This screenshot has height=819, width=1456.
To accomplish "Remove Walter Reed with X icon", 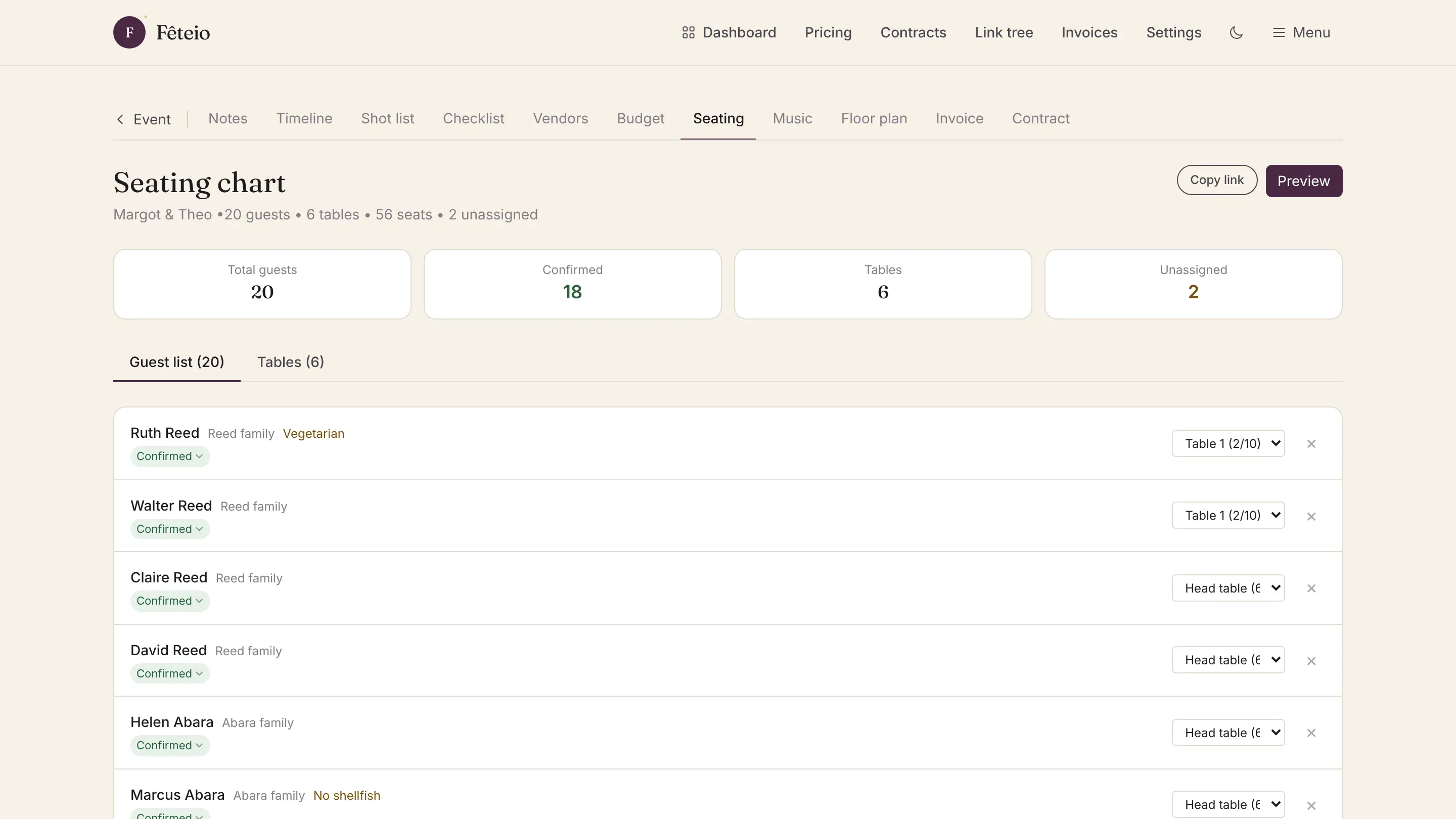I will tap(1311, 516).
